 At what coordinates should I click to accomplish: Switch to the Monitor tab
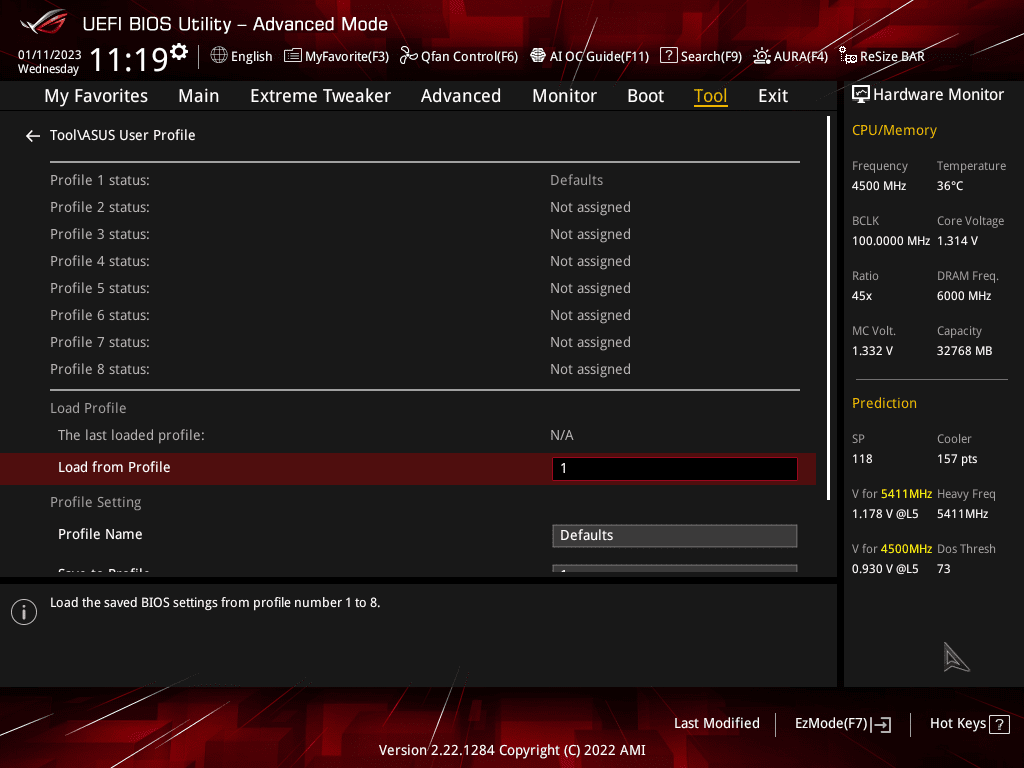pos(564,96)
